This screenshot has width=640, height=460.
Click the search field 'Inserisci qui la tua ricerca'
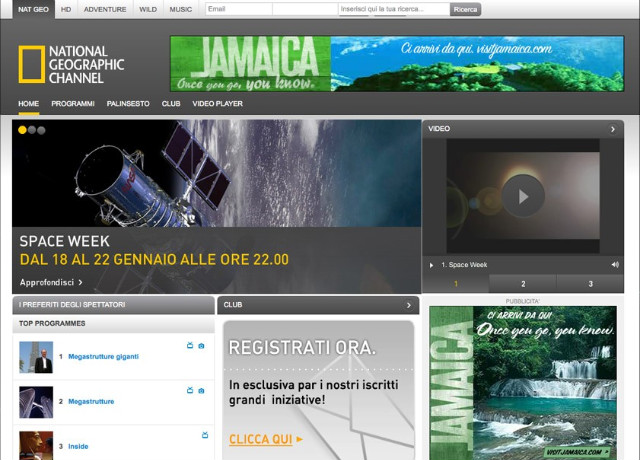(x=394, y=9)
